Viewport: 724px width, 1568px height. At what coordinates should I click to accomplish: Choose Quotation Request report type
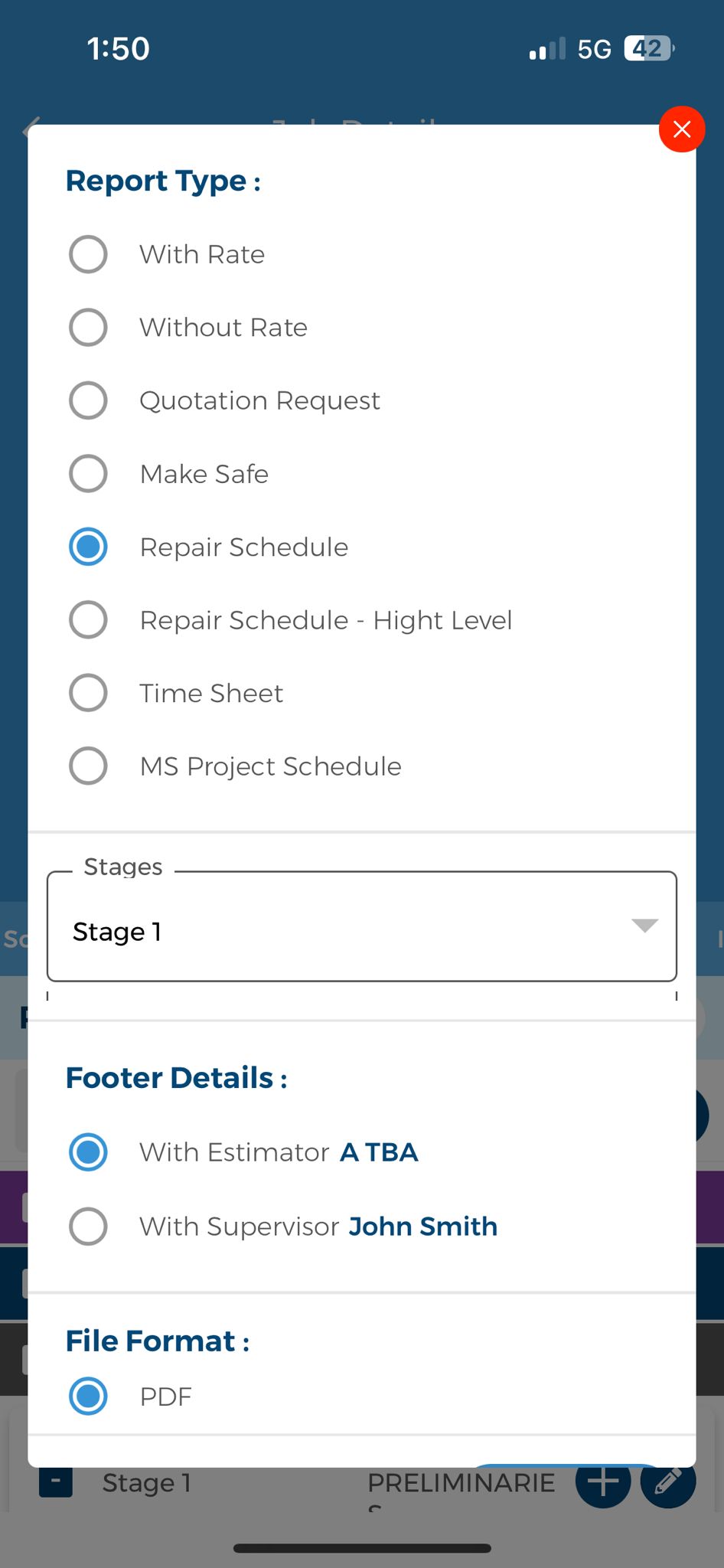89,400
